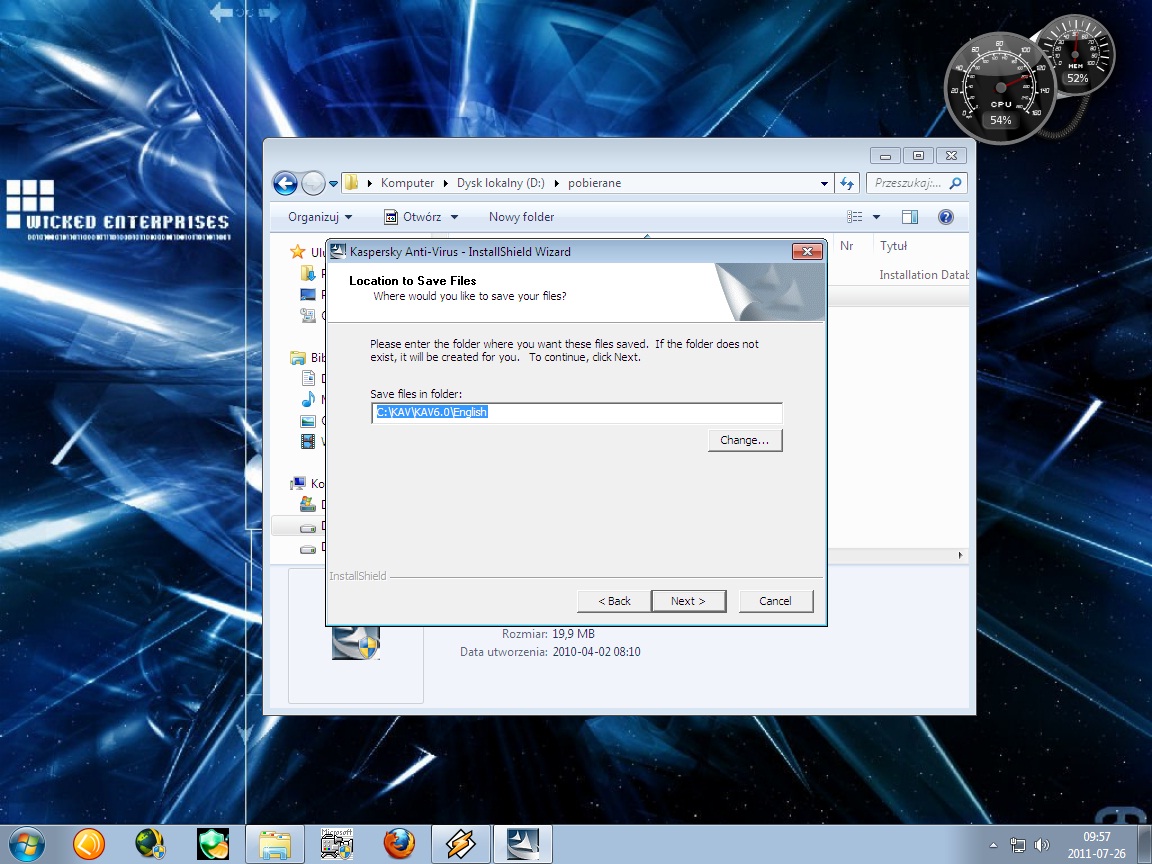Screen dimensions: 1152x864
Task: Click the Next > button in the wizard
Action: click(x=688, y=601)
